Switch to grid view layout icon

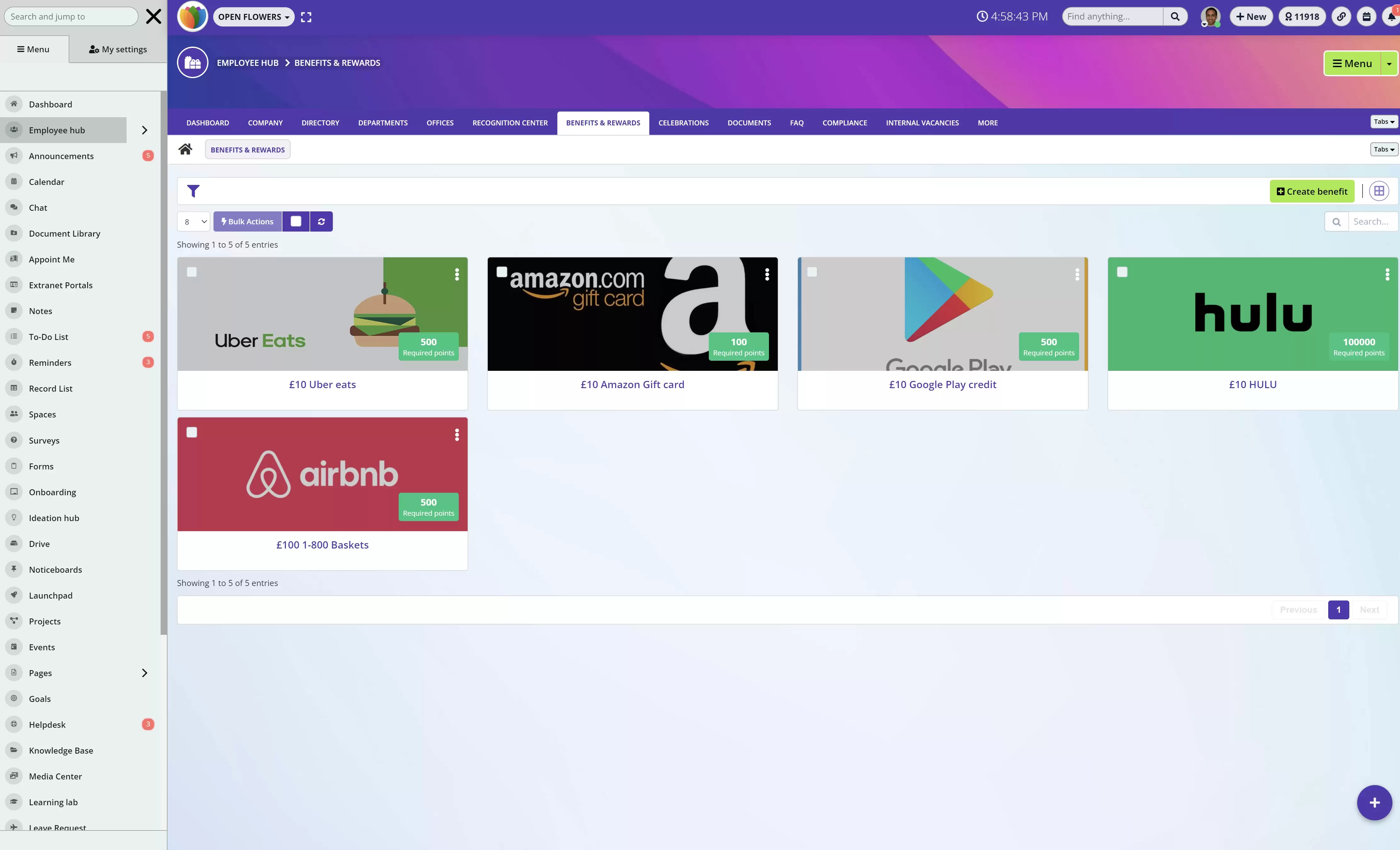pyautogui.click(x=1378, y=191)
